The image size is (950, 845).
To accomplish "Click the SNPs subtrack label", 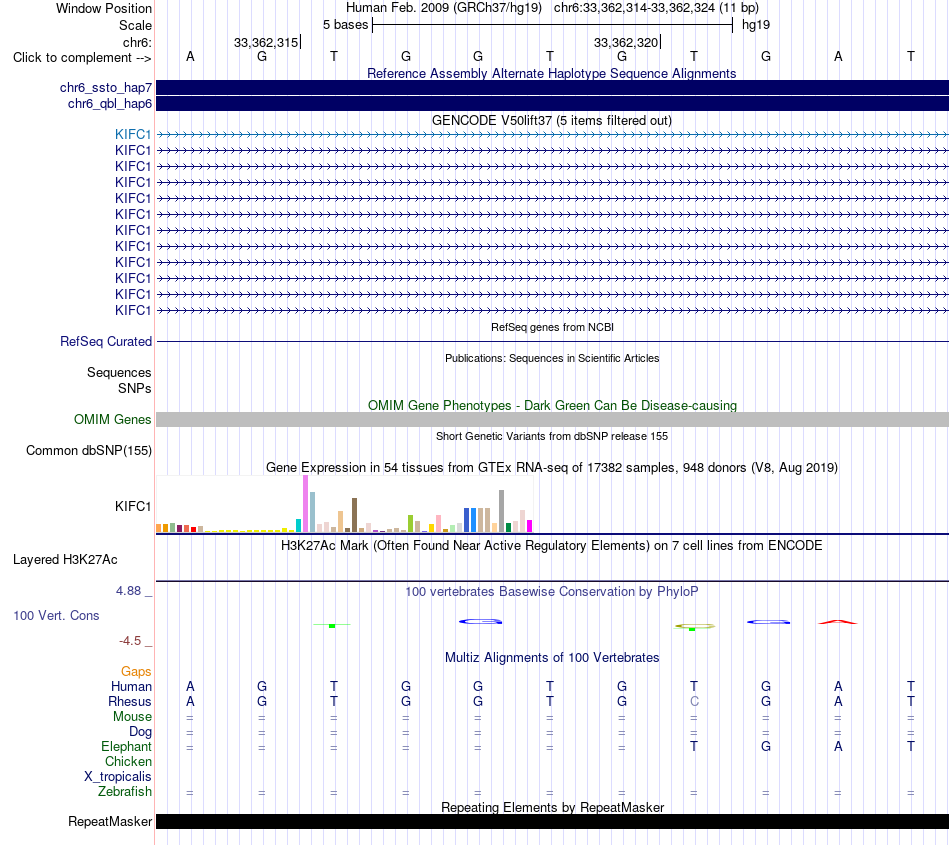I will (x=135, y=388).
